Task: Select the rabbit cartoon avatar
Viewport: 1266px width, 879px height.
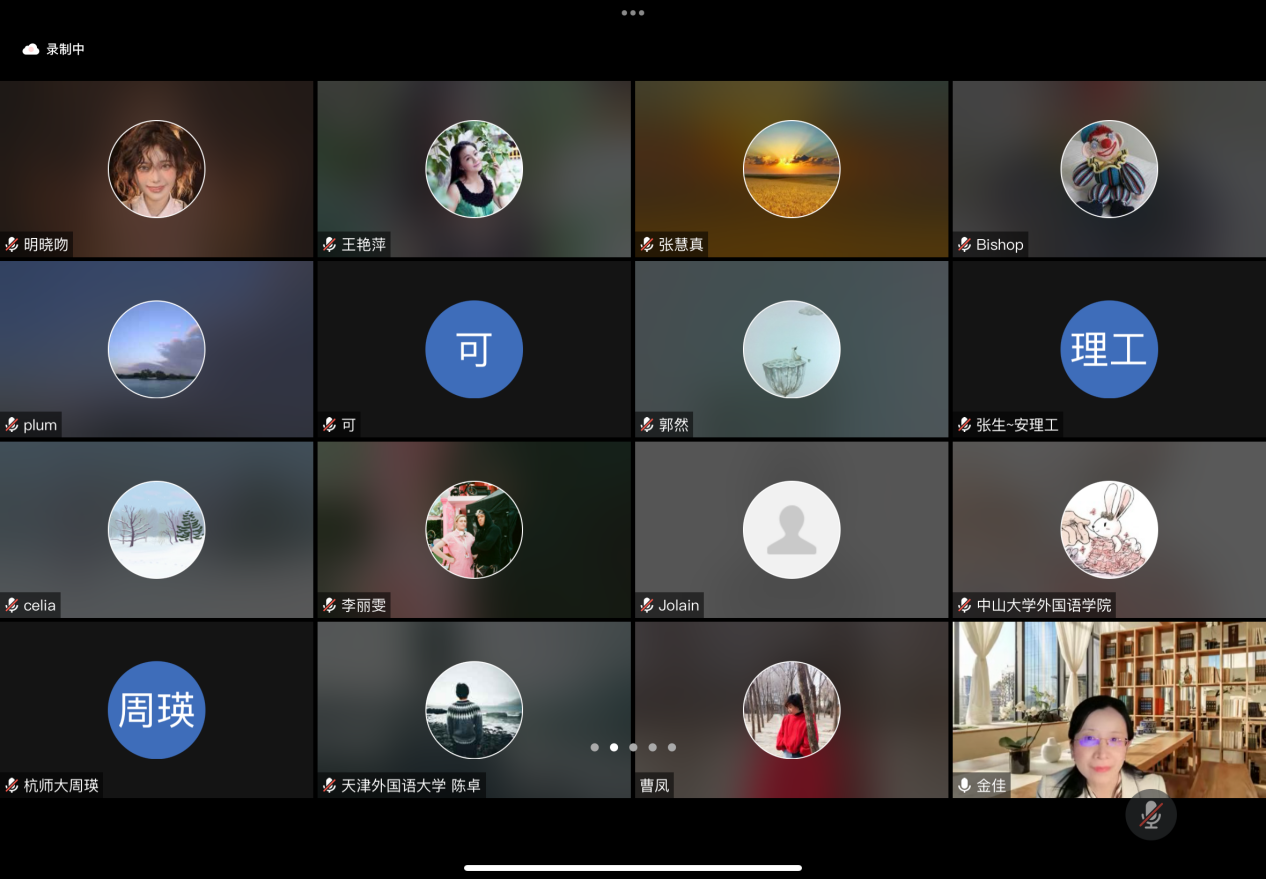Action: [1109, 530]
